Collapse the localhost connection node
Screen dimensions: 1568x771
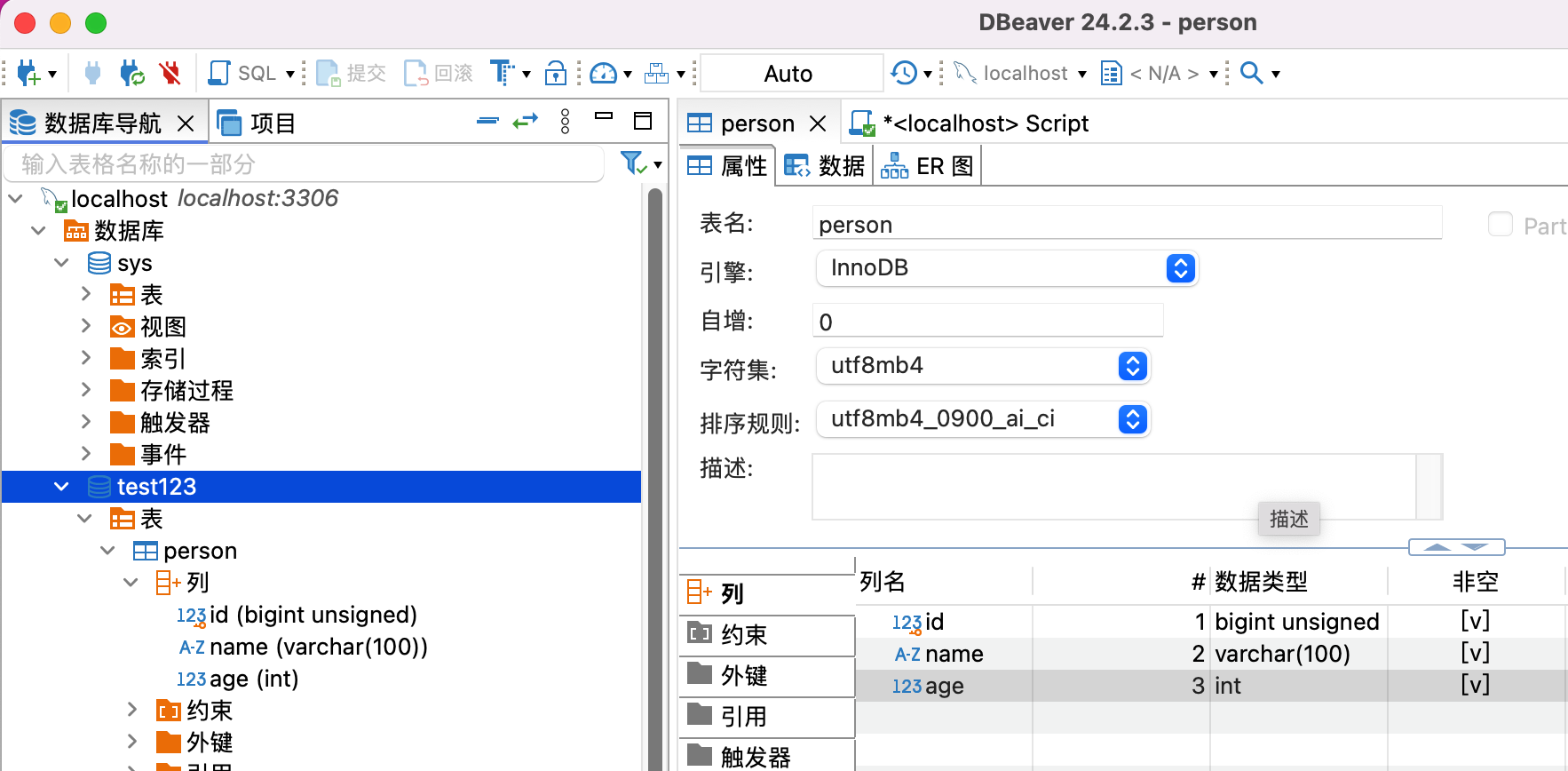(15, 198)
